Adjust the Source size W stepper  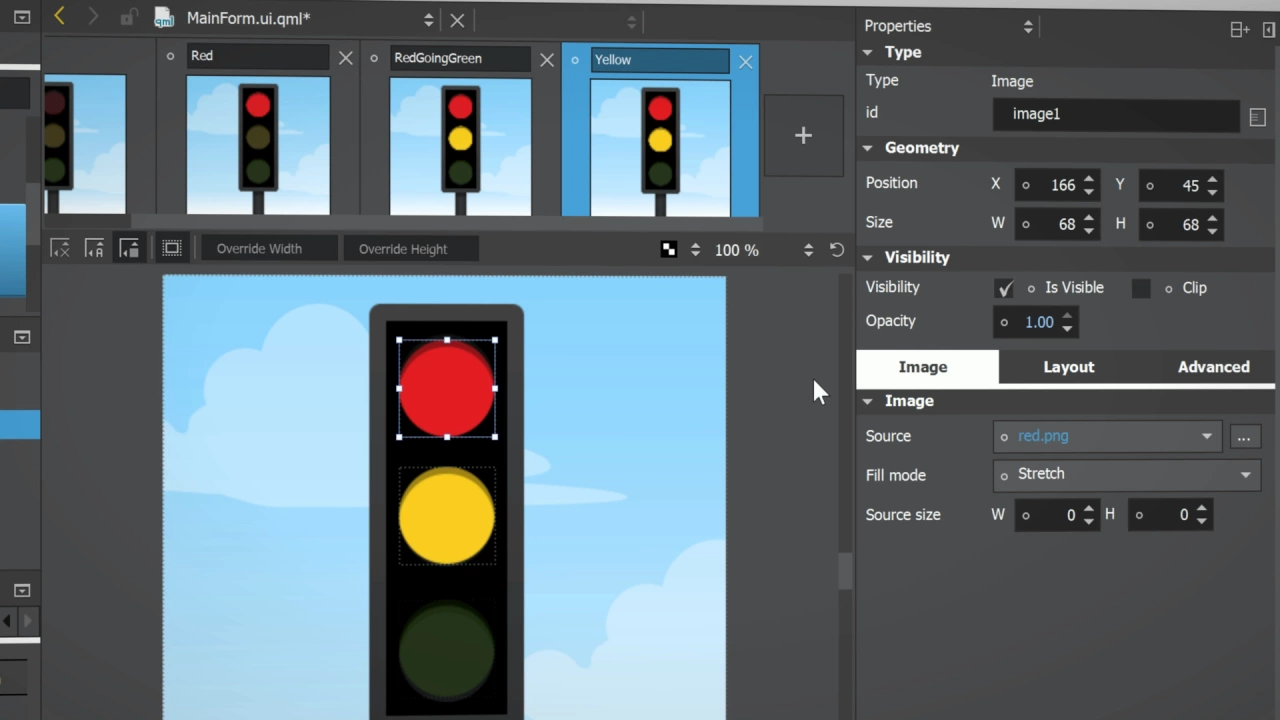click(x=1089, y=515)
